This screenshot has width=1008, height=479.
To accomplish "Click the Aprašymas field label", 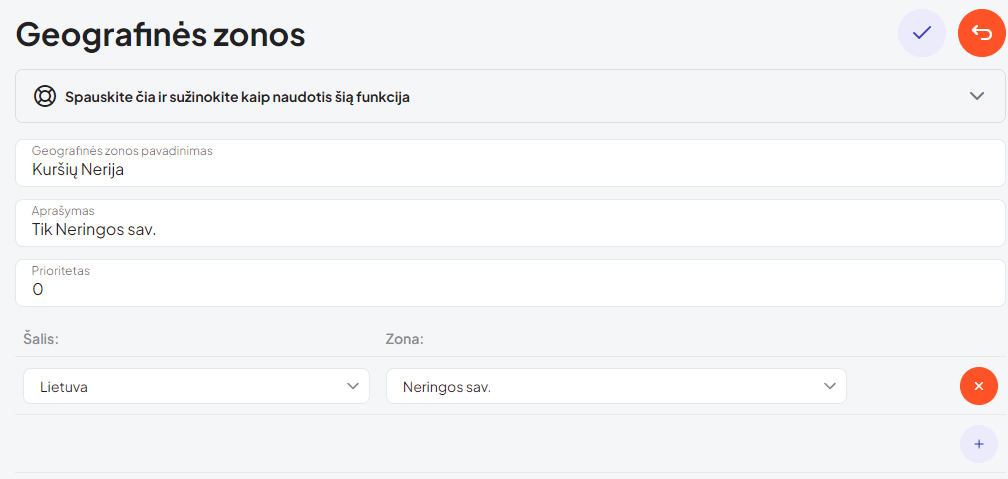I will click(62, 211).
